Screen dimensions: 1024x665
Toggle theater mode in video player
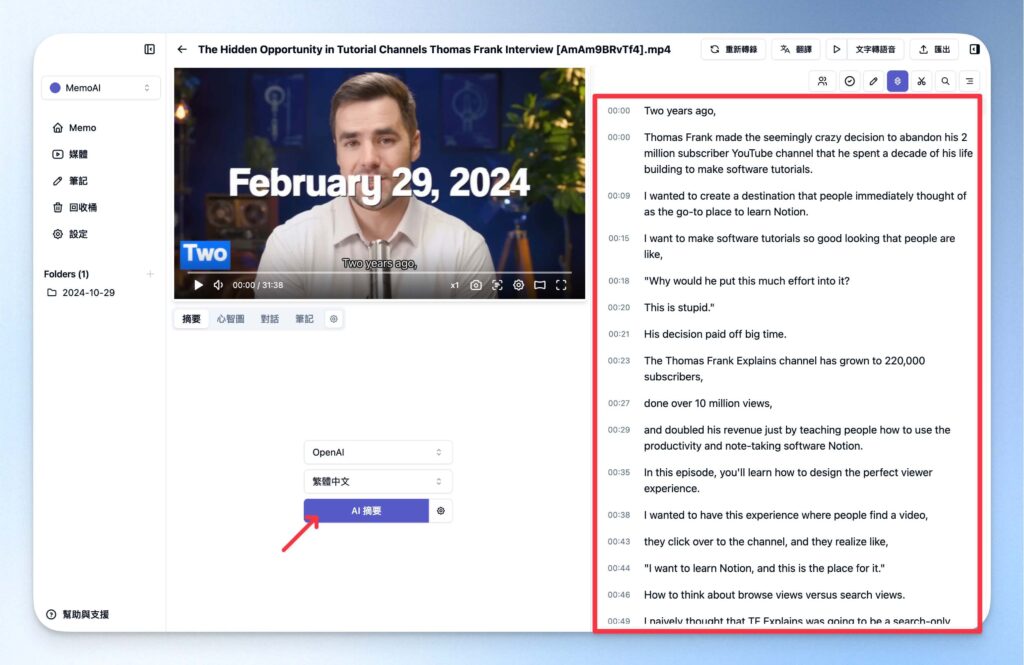(540, 285)
